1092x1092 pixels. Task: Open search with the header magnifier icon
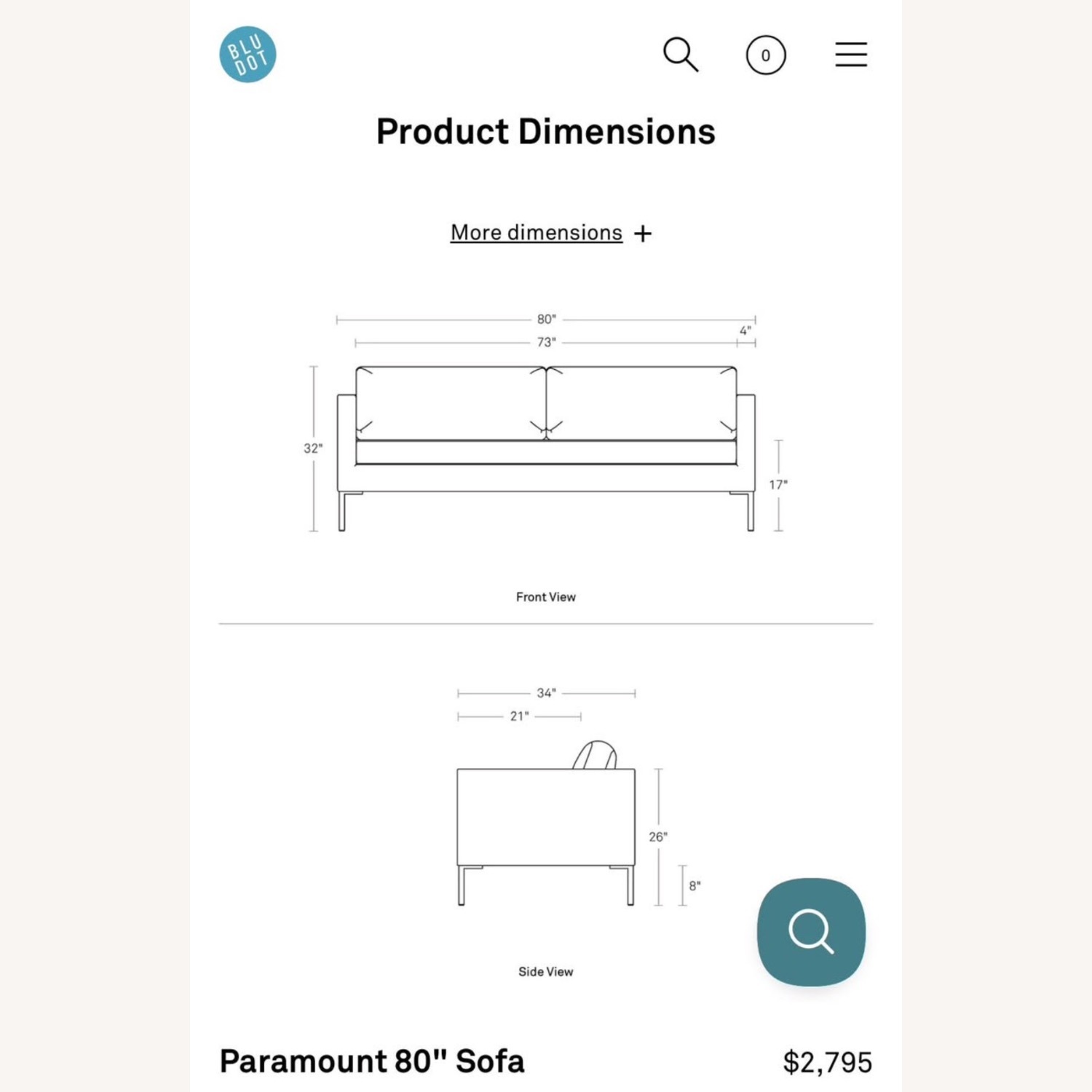click(x=681, y=55)
